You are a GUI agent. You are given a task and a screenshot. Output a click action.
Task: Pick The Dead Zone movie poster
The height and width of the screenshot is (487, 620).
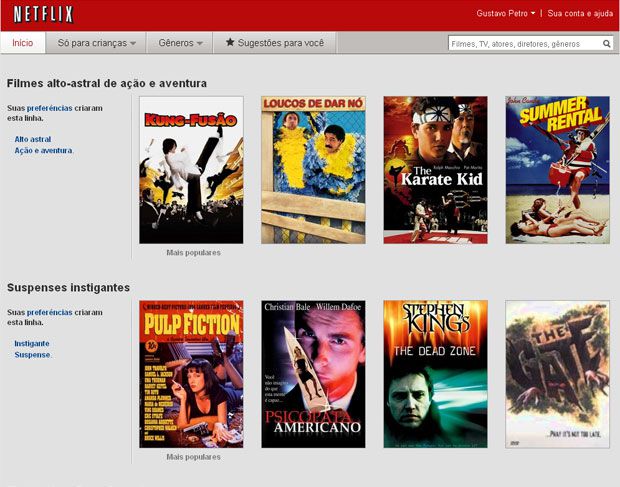(435, 374)
